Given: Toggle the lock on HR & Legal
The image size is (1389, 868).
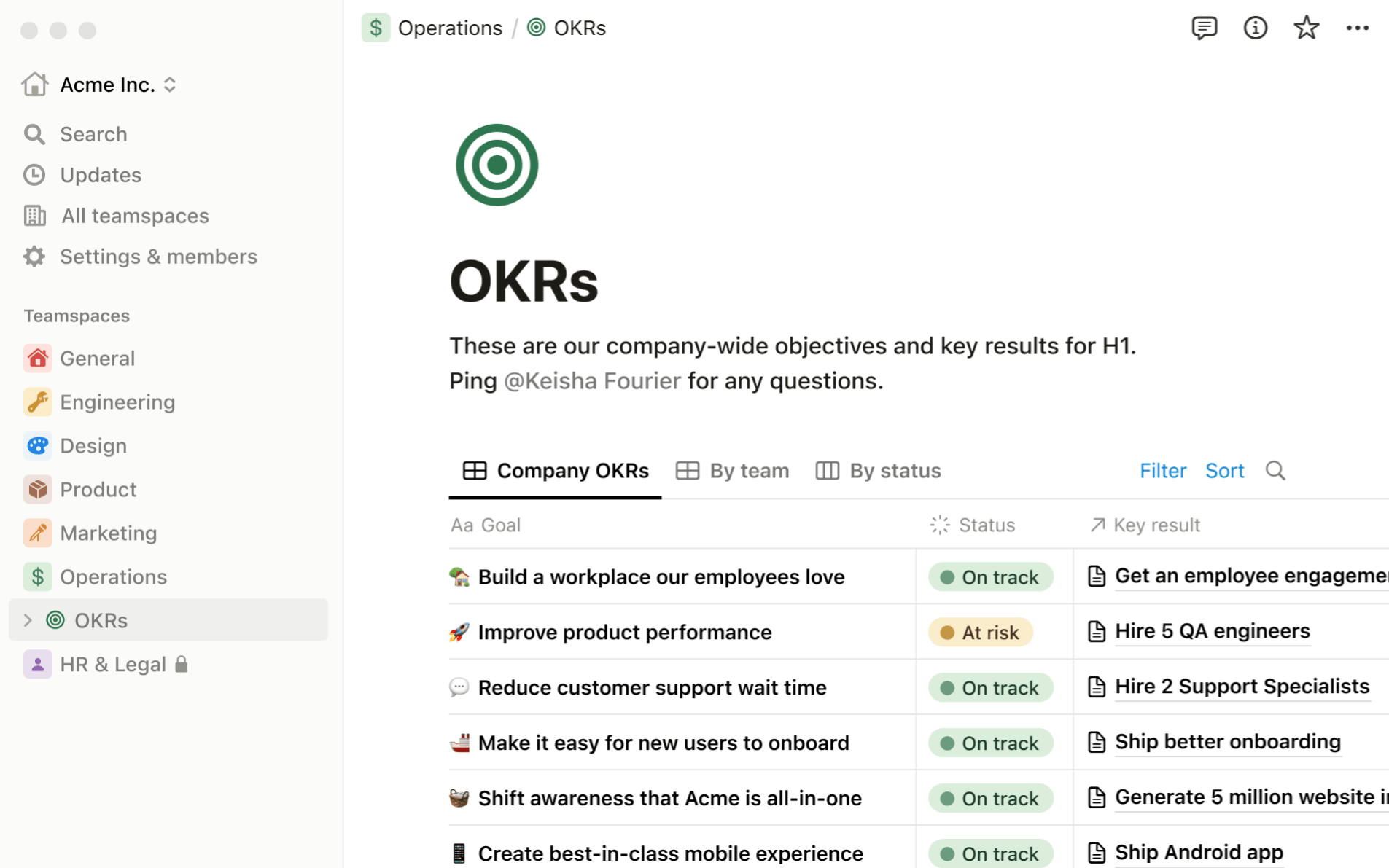Looking at the screenshot, I should pos(182,664).
